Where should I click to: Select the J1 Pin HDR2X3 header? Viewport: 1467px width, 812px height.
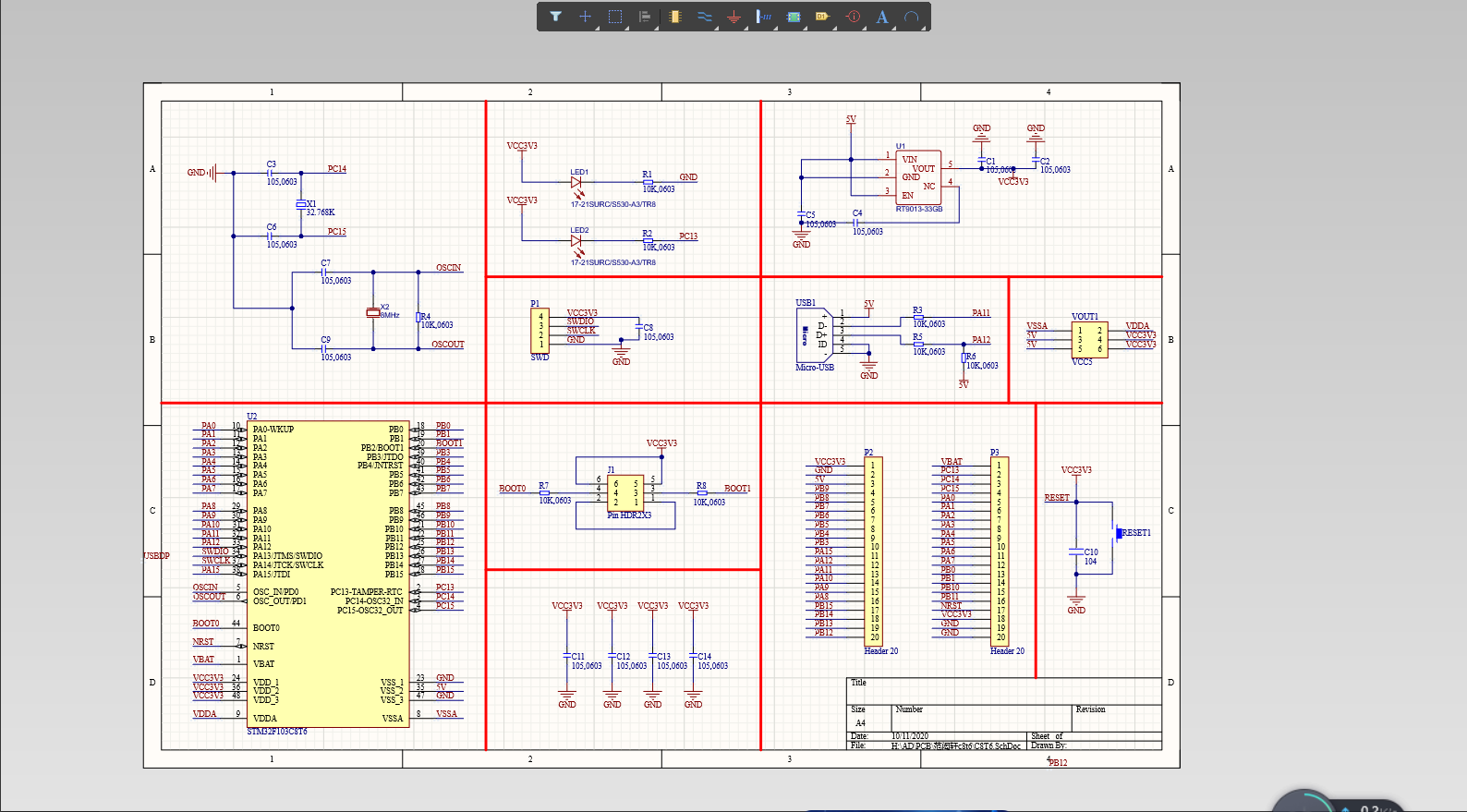[x=625, y=491]
